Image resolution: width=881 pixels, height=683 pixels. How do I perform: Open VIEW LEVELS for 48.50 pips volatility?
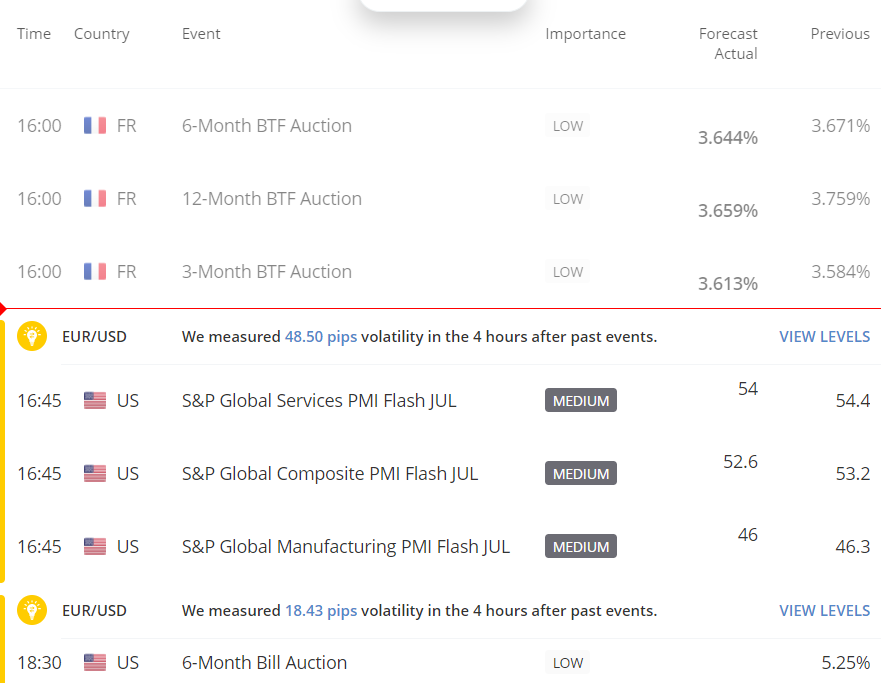824,337
